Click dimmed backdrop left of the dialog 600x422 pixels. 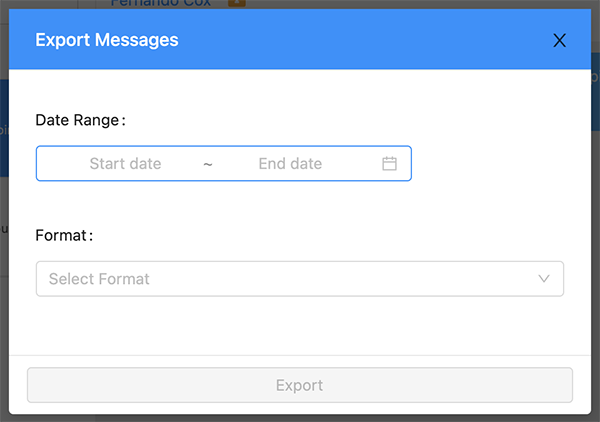tap(4, 306)
